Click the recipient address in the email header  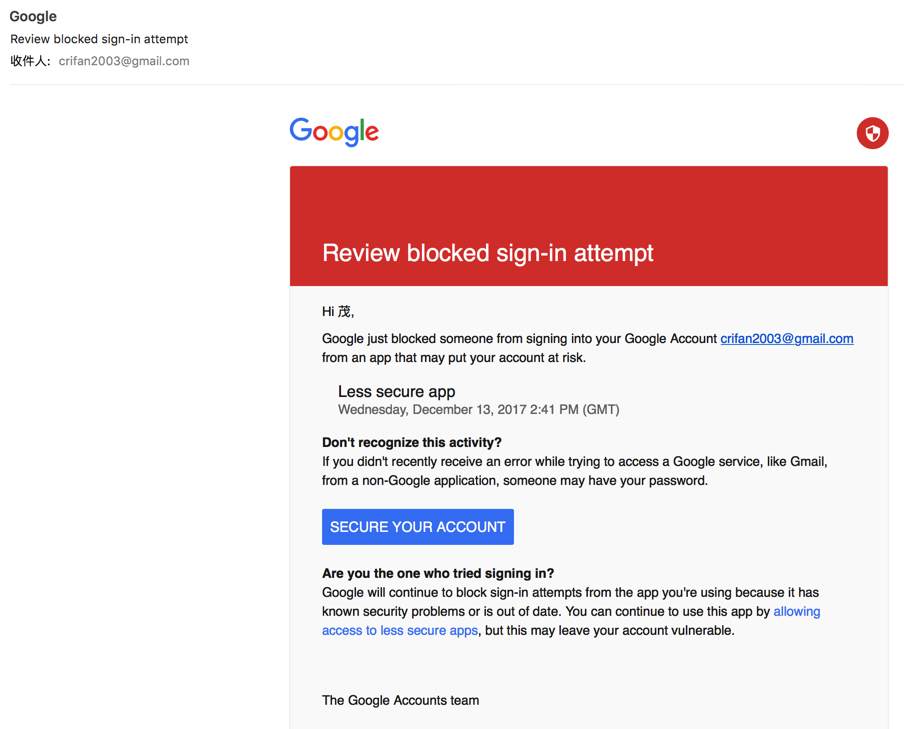[x=124, y=61]
